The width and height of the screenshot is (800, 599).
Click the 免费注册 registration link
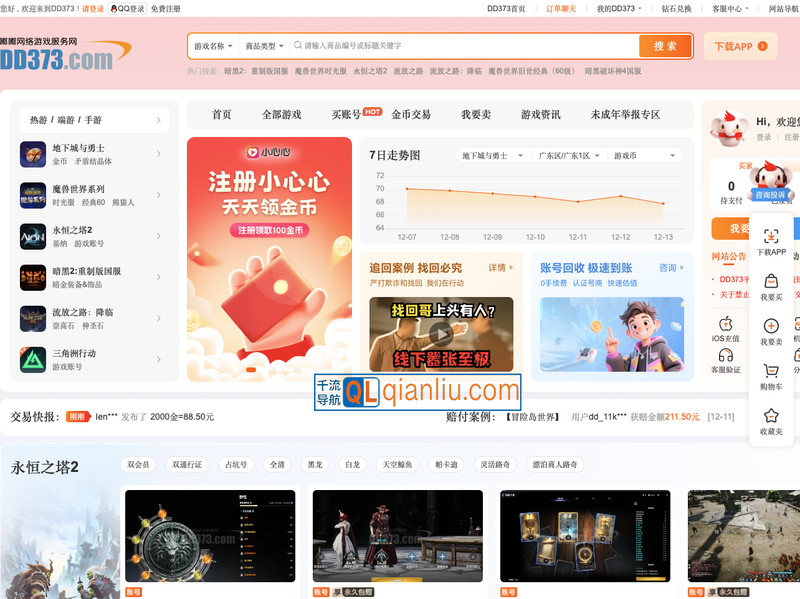click(165, 8)
